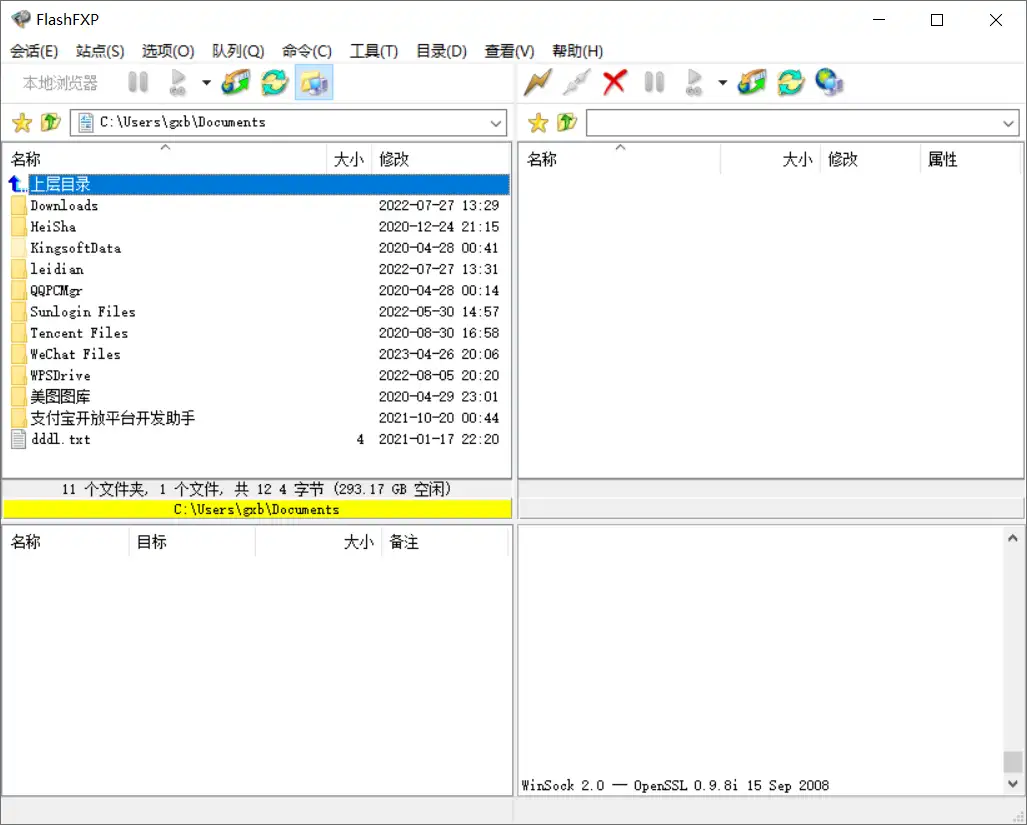Viewport: 1027px width, 825px height.
Task: Expand the remote address combo box
Action: click(1009, 122)
